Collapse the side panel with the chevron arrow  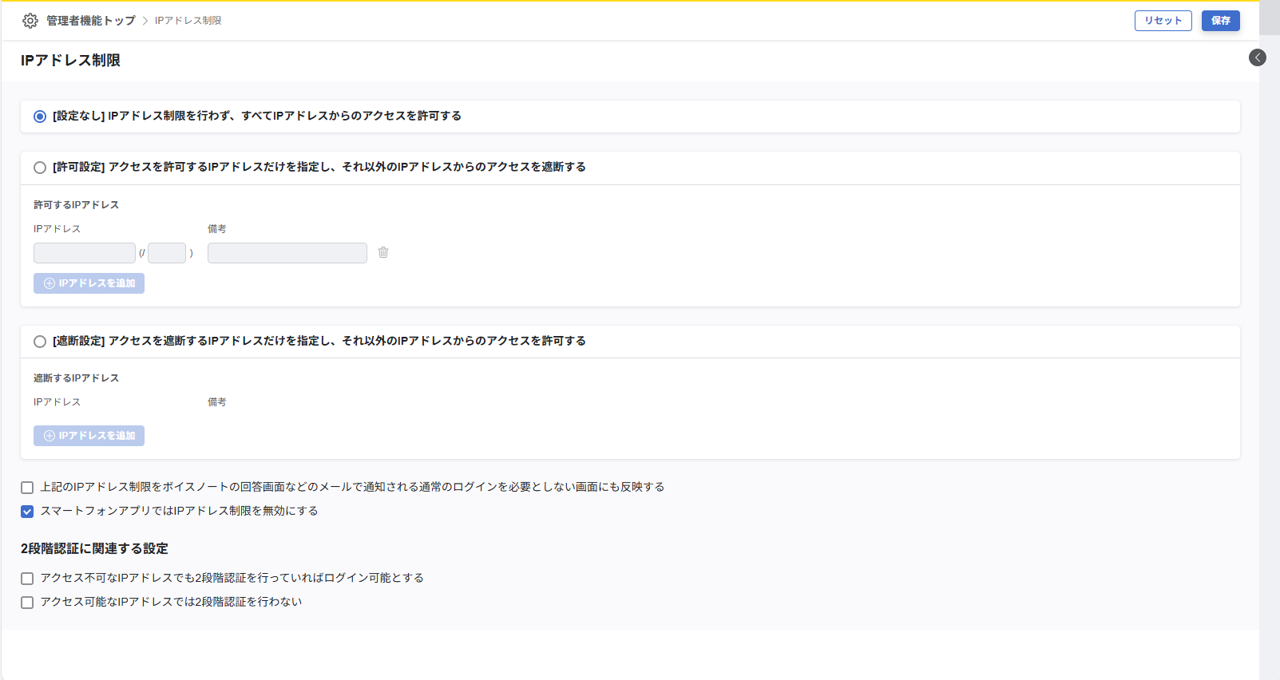click(1257, 58)
